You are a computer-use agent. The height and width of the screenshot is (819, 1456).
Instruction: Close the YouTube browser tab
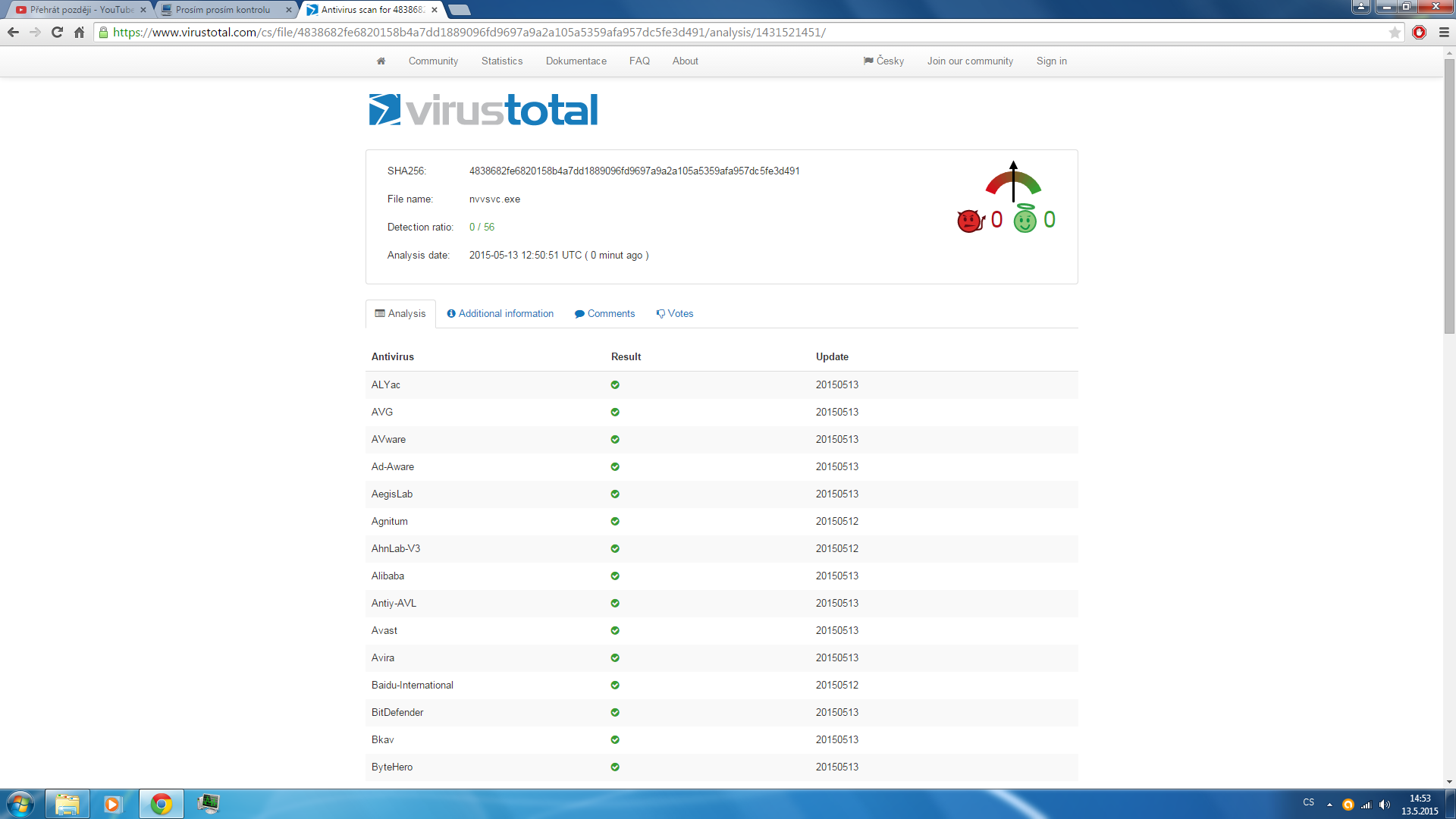[x=143, y=10]
